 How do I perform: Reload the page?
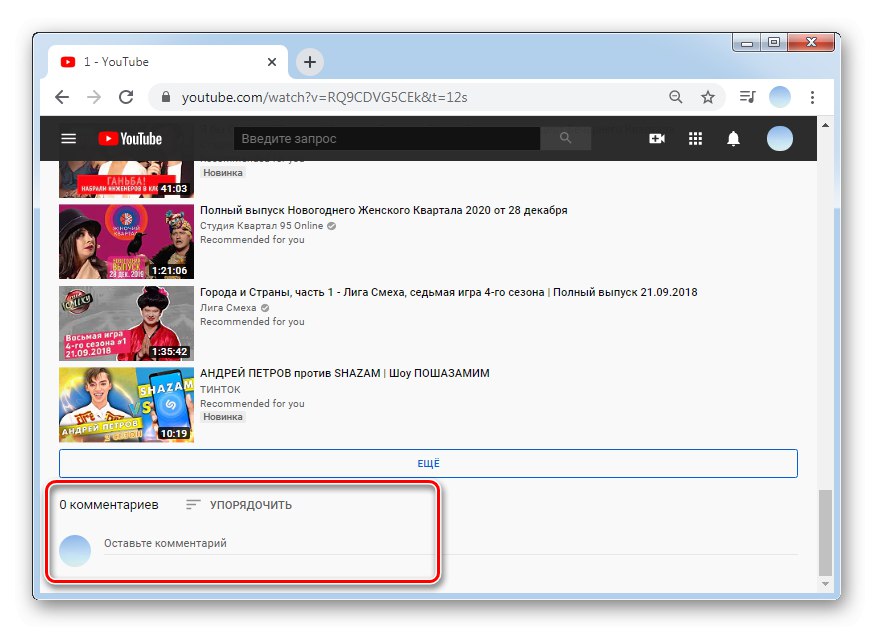pos(127,97)
